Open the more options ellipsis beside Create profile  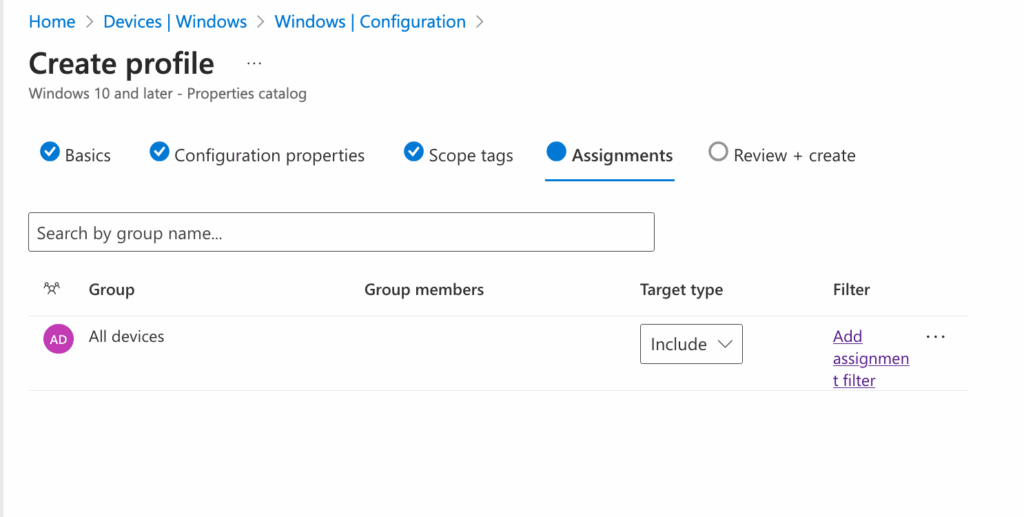254,63
